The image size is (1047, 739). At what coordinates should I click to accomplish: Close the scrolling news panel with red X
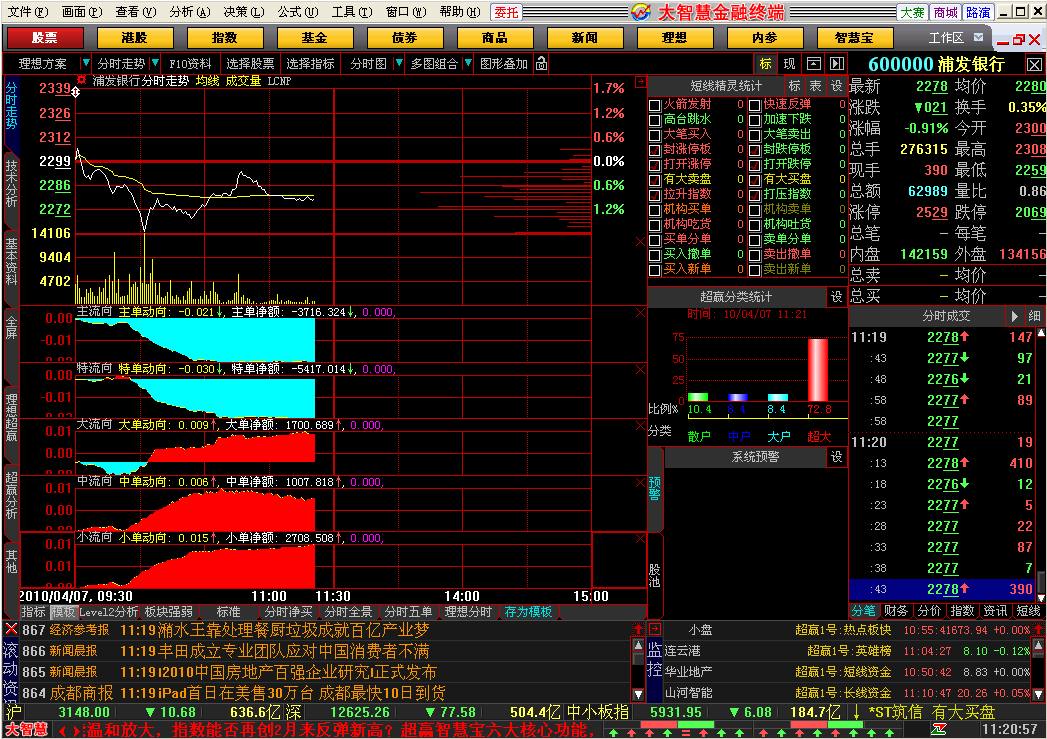[x=11, y=629]
